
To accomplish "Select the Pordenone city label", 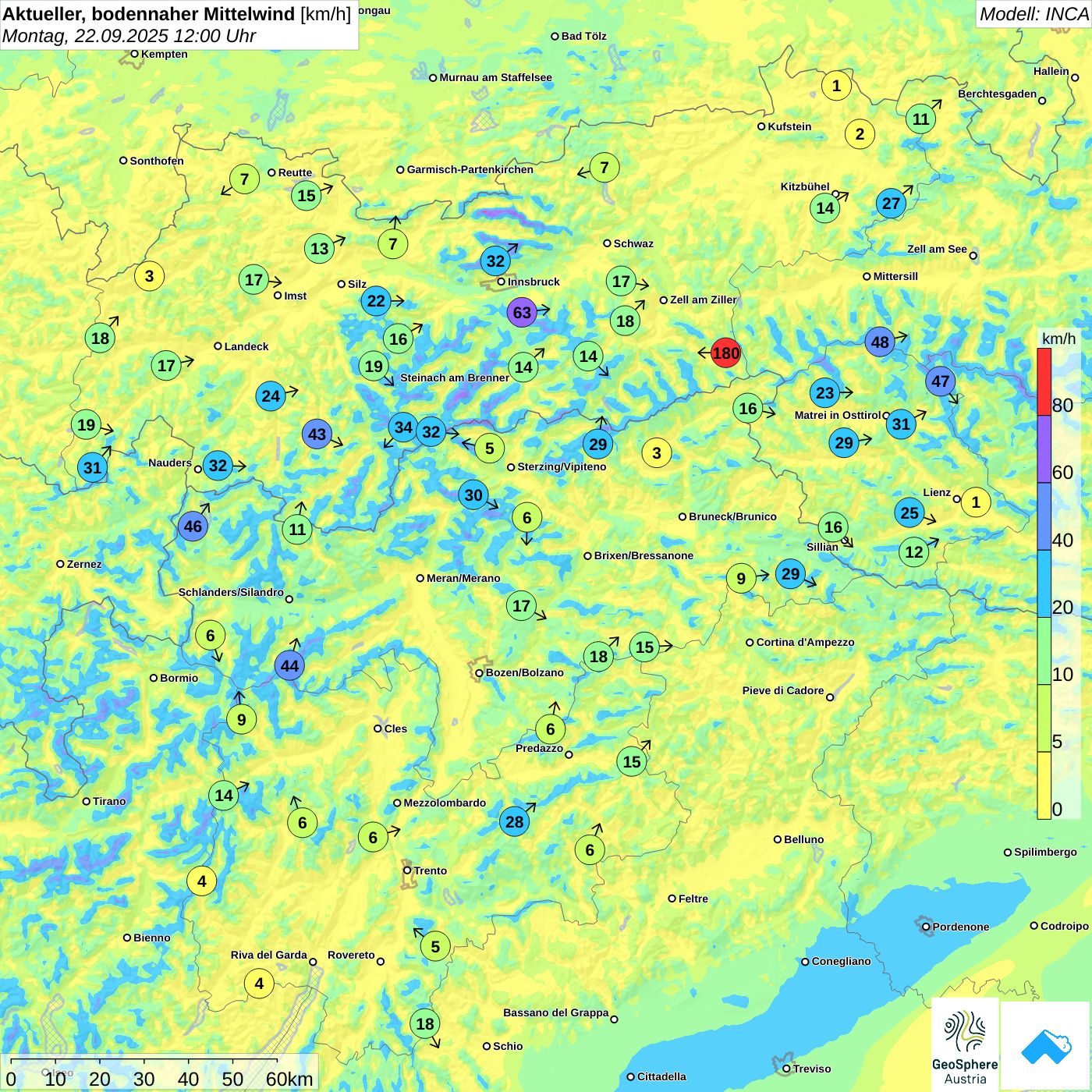I will click(x=960, y=927).
